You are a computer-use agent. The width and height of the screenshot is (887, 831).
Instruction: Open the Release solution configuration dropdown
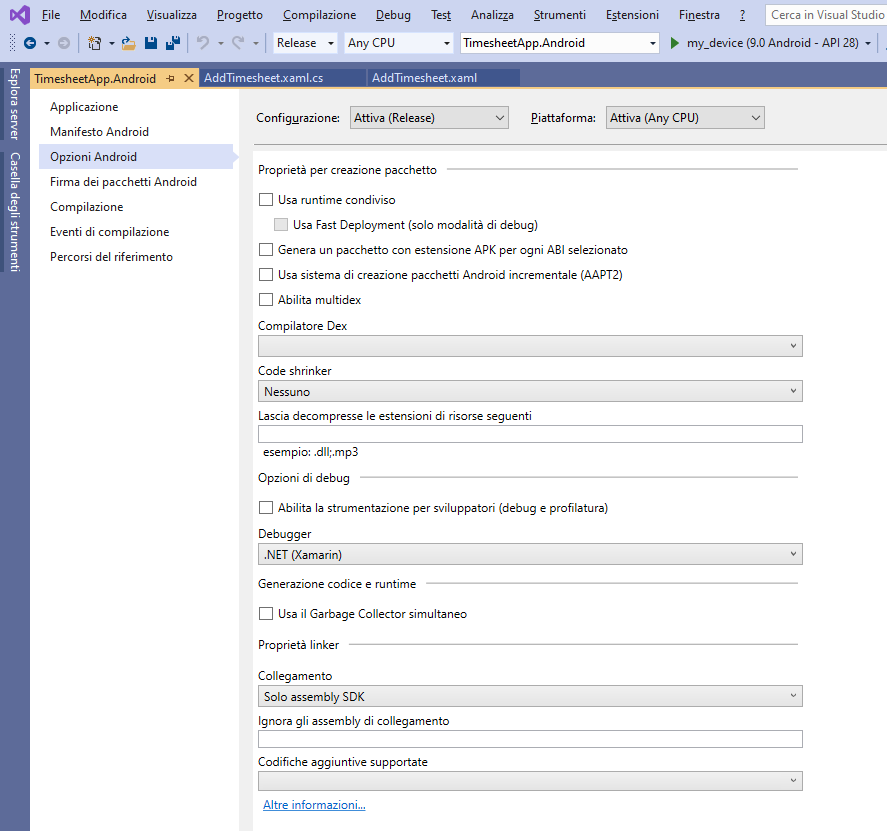tap(305, 43)
